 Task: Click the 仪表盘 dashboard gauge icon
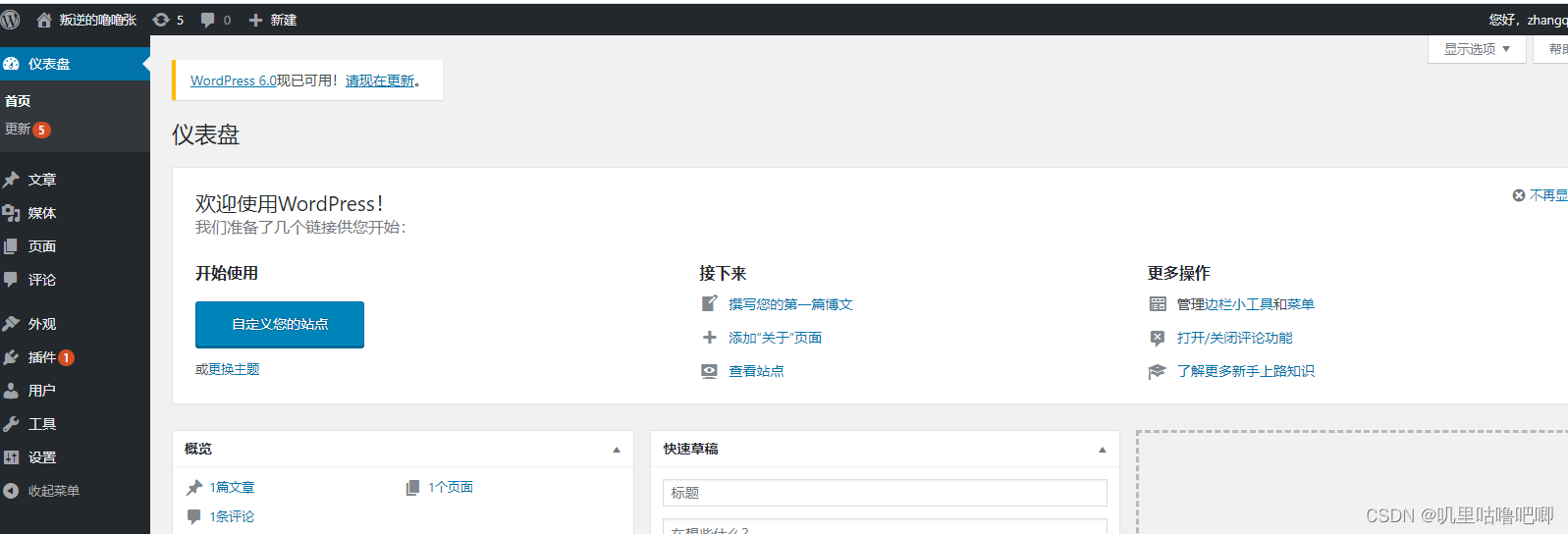coord(12,64)
